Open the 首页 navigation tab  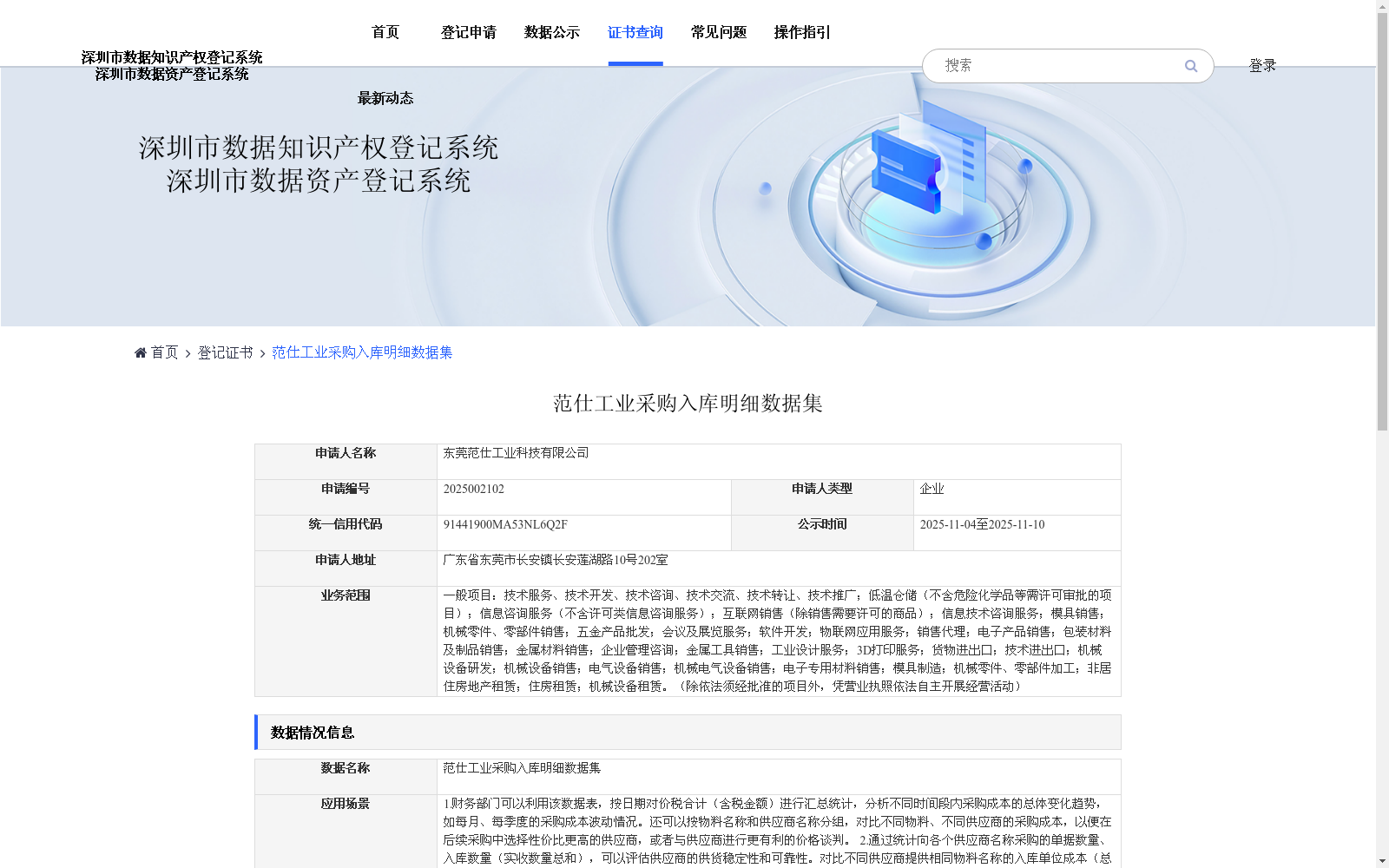[x=385, y=32]
